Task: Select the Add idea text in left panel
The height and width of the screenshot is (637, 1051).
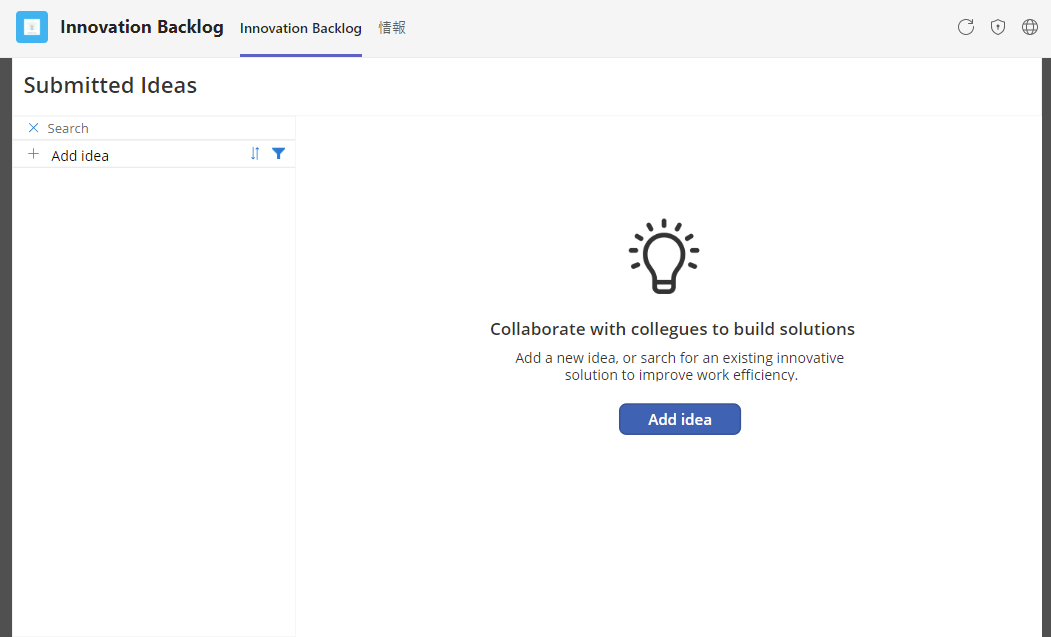Action: [80, 156]
